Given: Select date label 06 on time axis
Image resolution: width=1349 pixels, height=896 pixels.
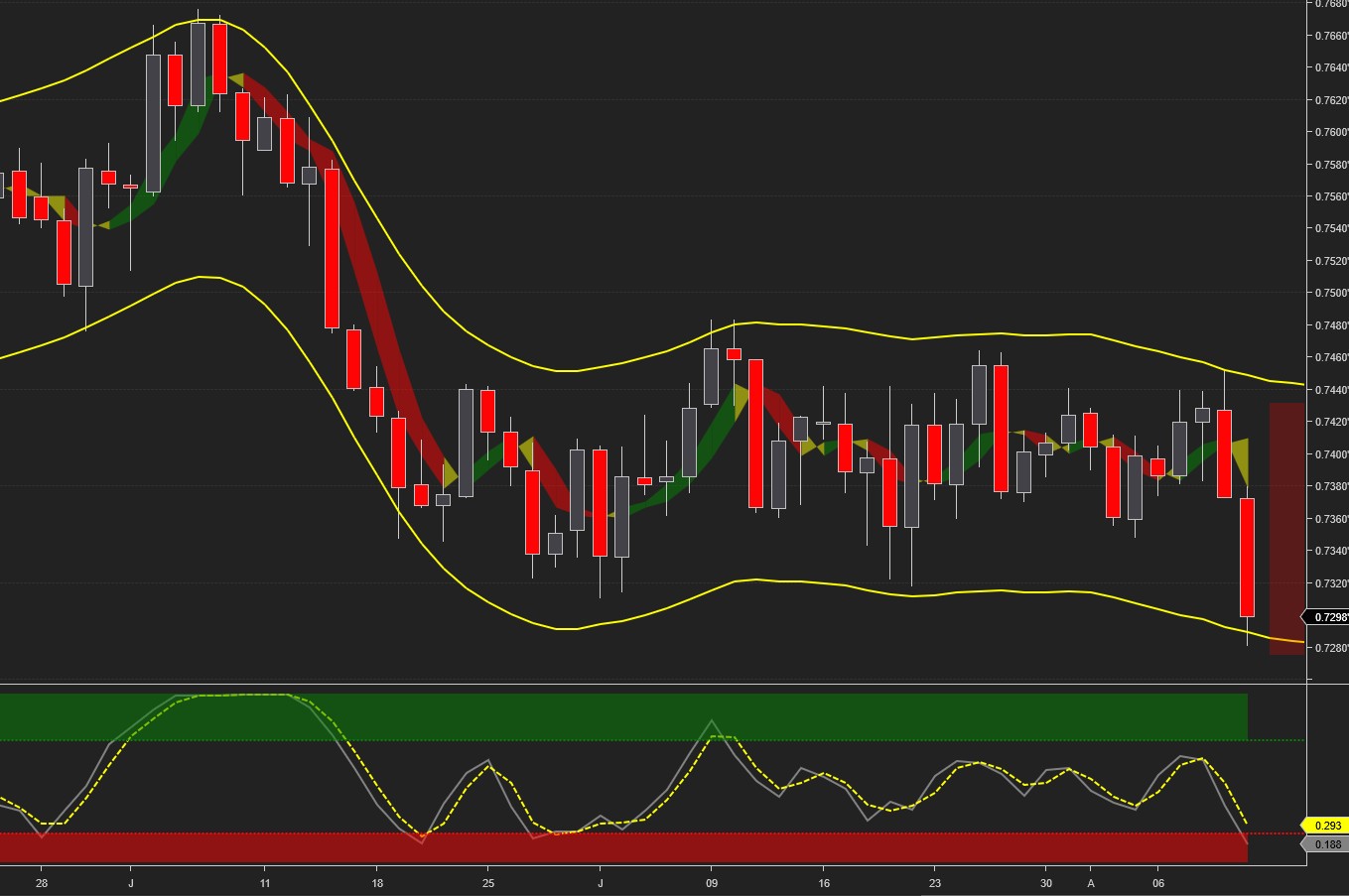Looking at the screenshot, I should (x=1158, y=882).
